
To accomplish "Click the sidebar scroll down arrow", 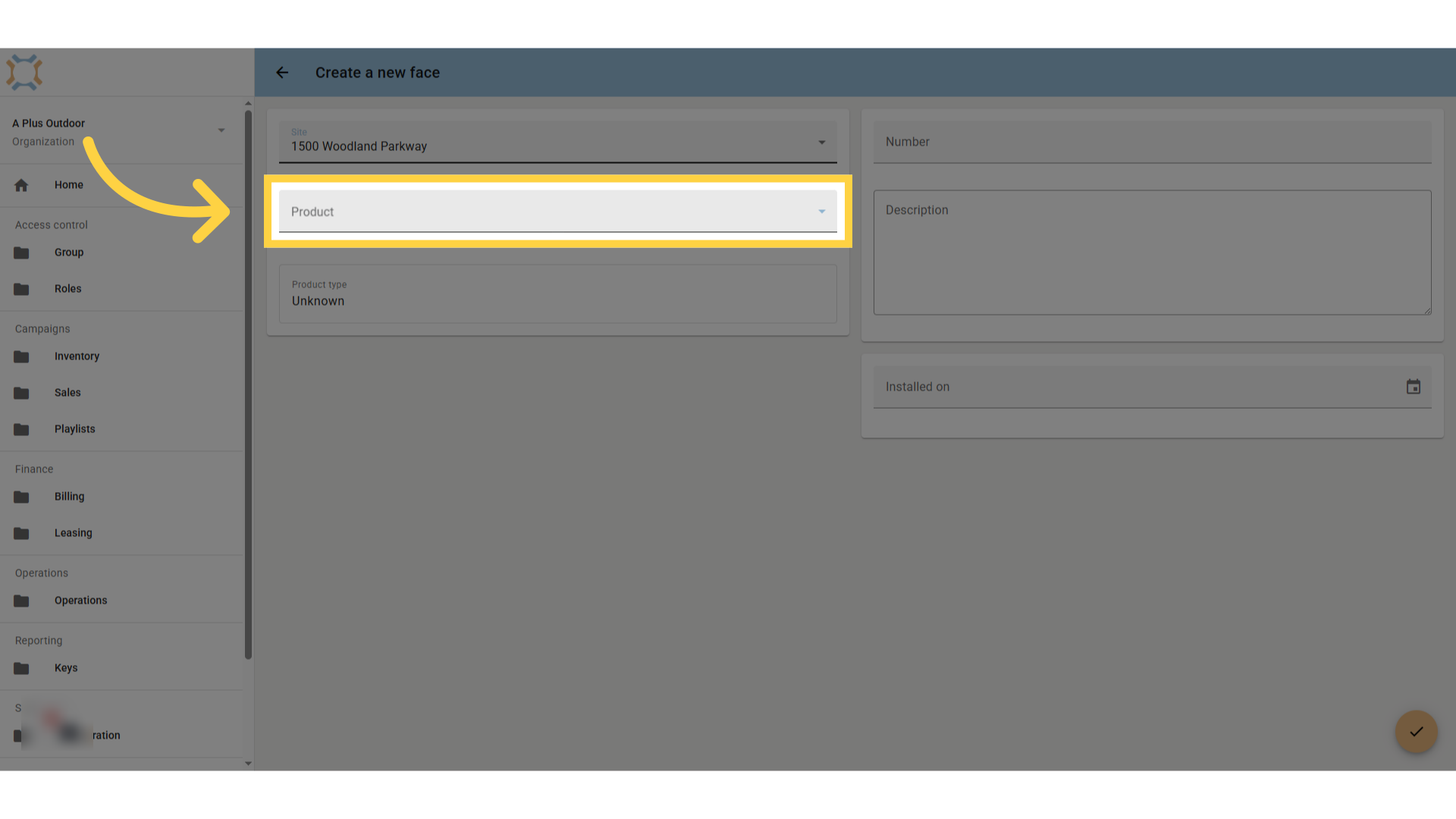I will coord(248,764).
